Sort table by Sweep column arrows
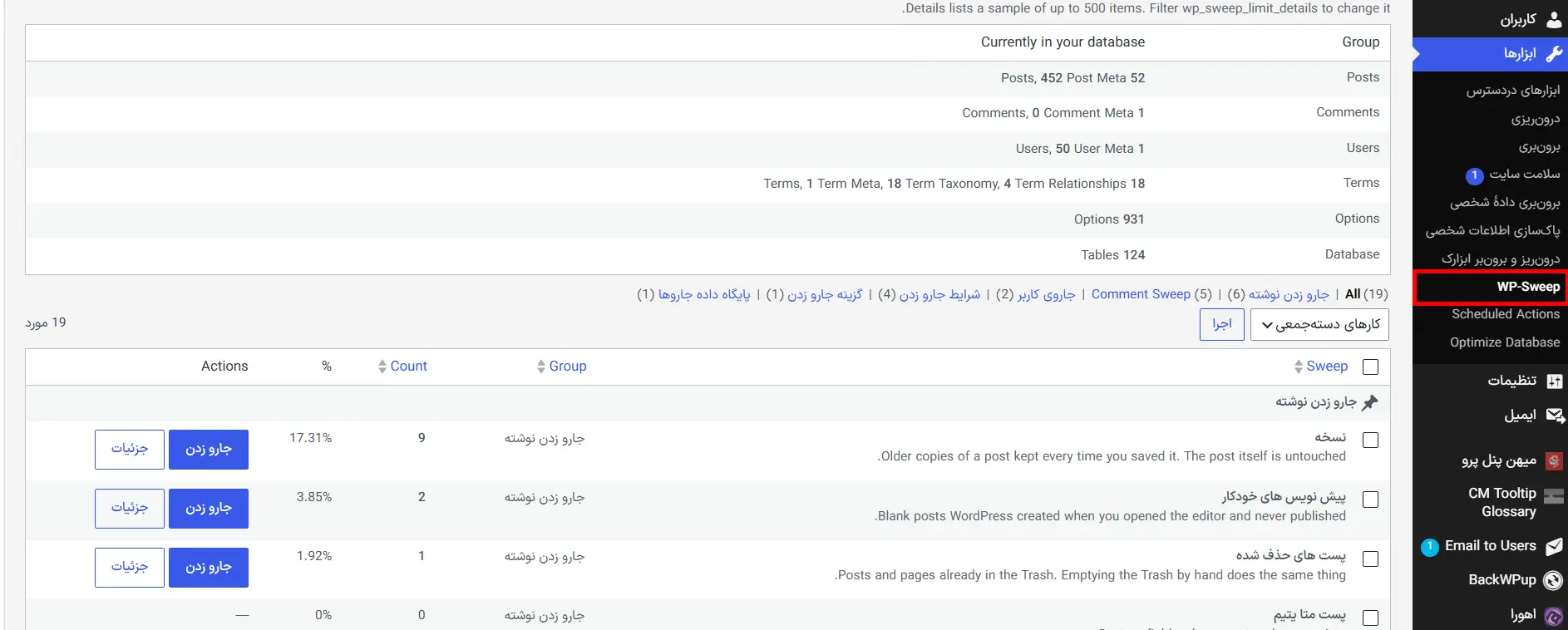 point(1299,367)
